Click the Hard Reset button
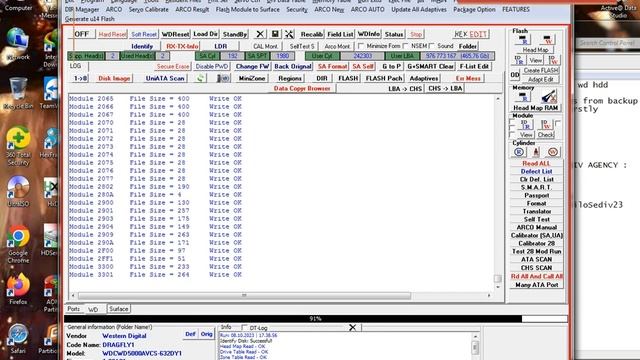Image resolution: width=640 pixels, height=360 pixels. (x=112, y=34)
